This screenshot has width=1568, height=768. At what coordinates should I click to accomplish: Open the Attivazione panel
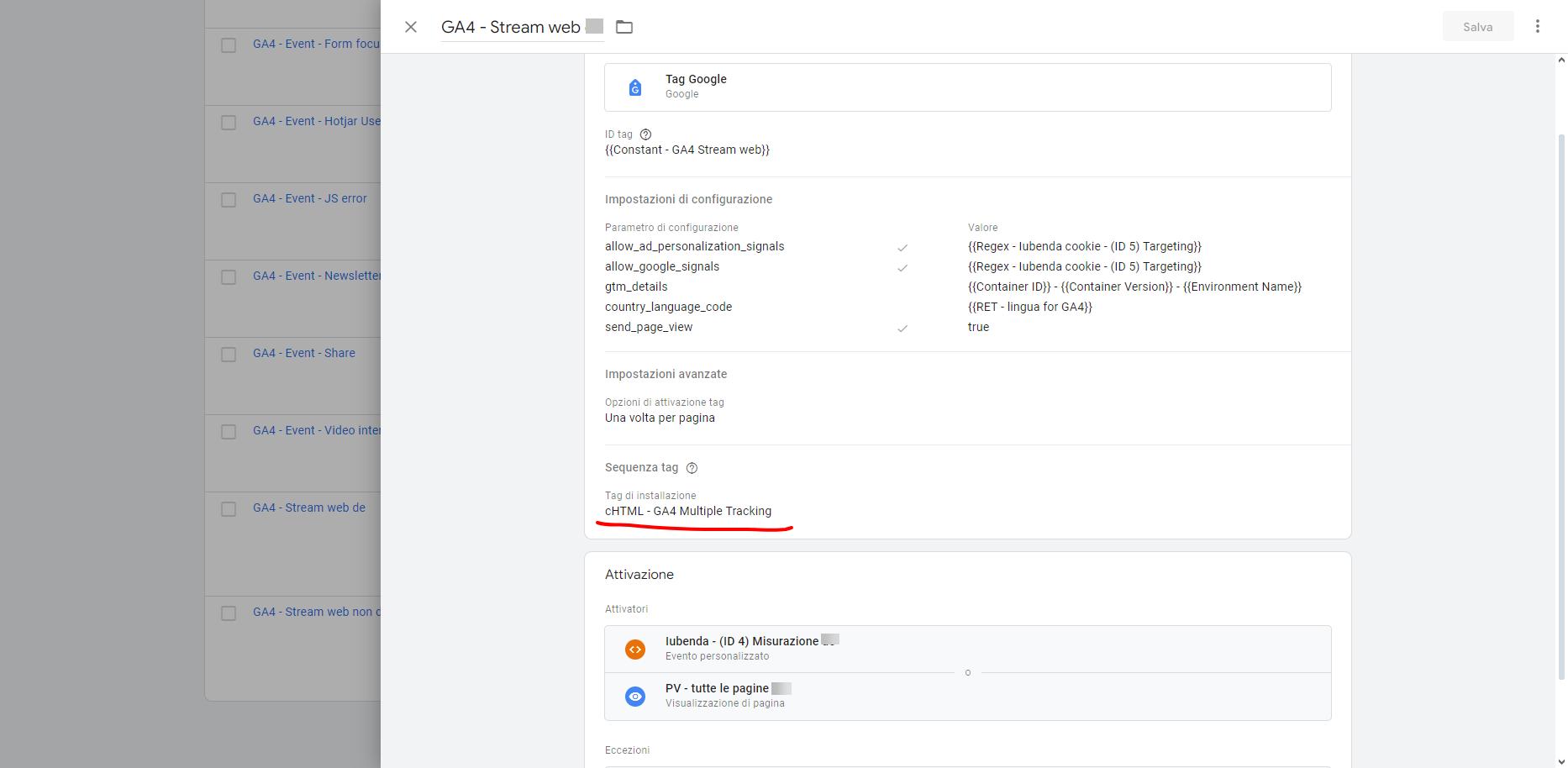639,574
